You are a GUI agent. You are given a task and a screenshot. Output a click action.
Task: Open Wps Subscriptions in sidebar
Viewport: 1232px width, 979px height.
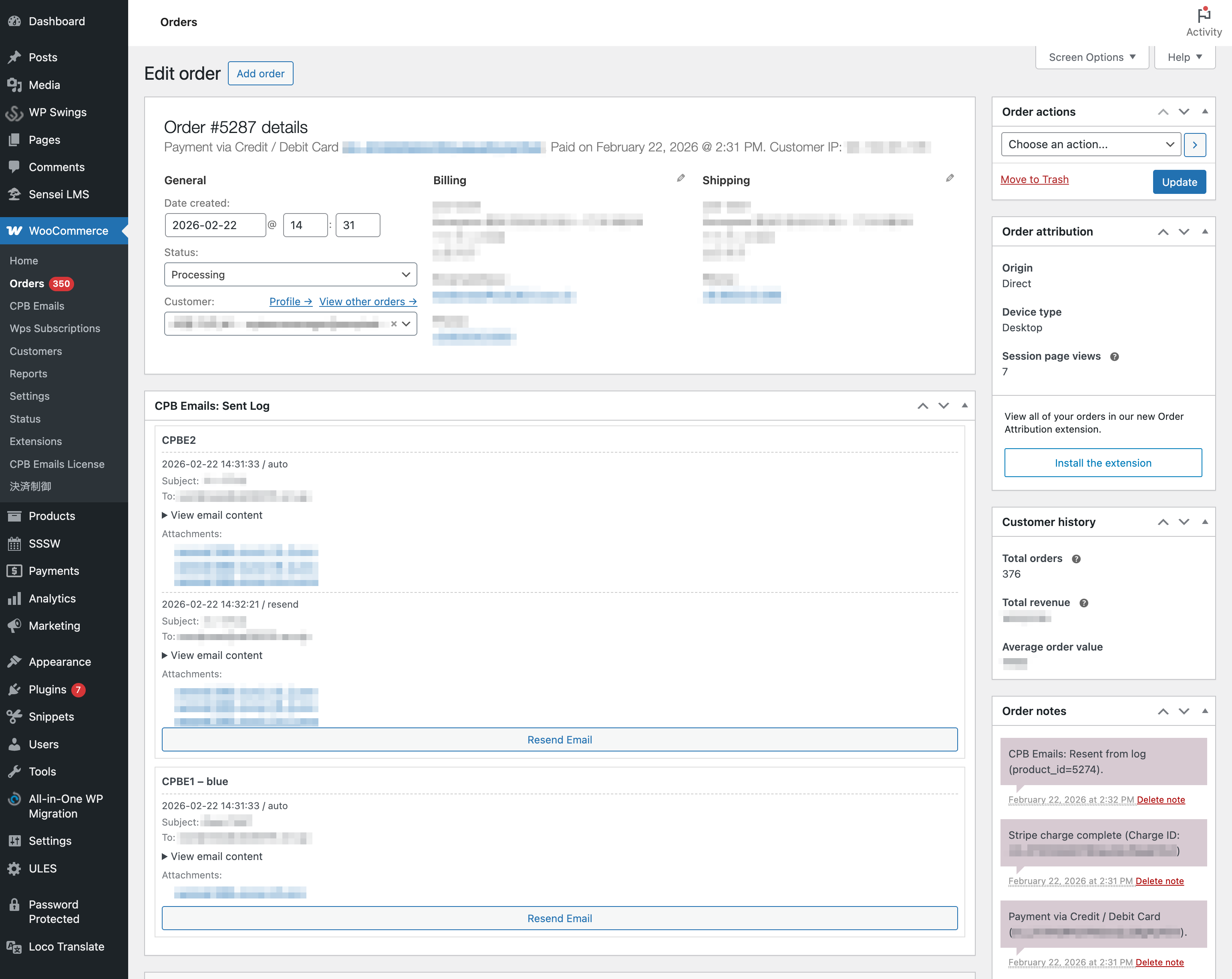pyautogui.click(x=55, y=328)
